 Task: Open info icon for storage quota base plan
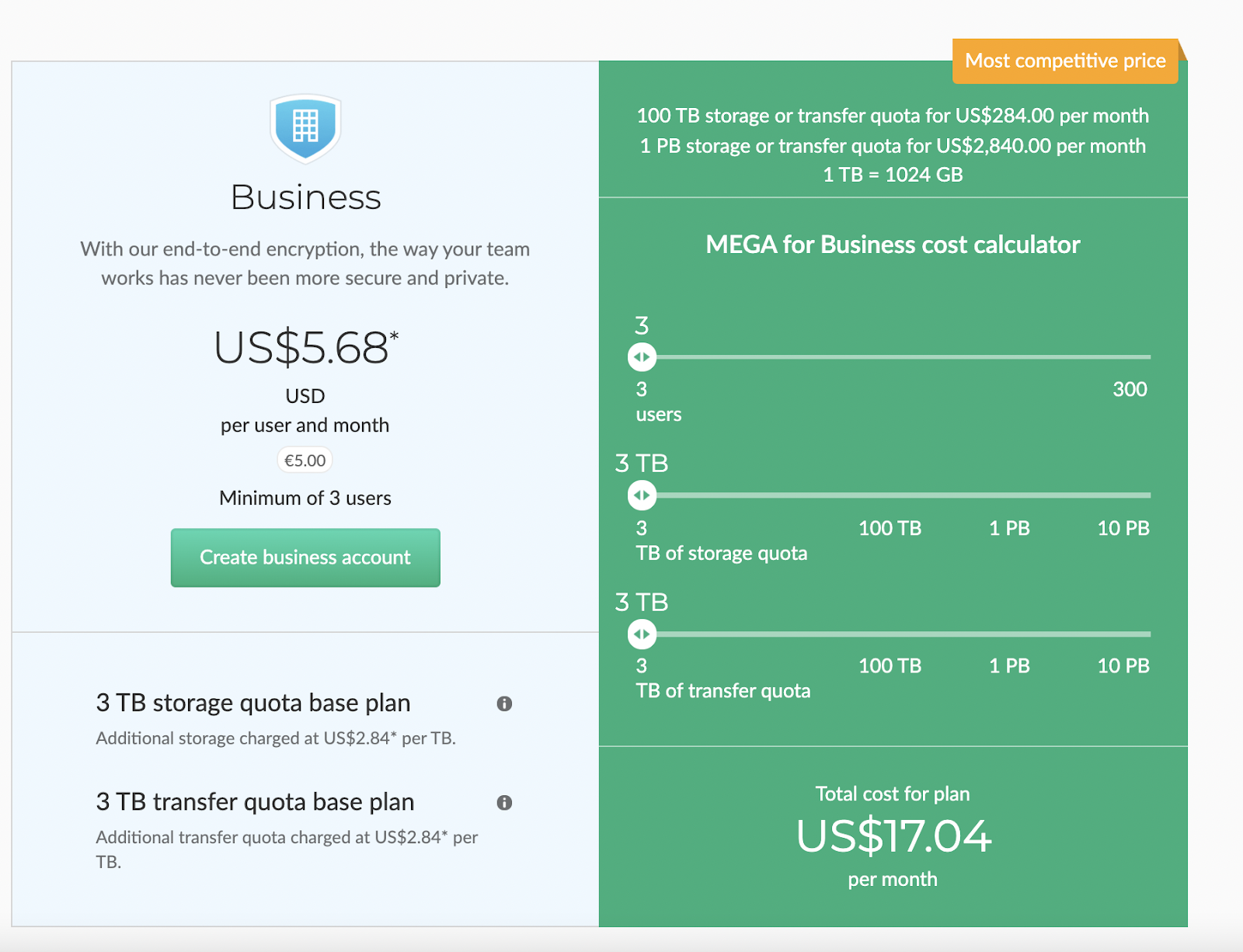coord(504,704)
